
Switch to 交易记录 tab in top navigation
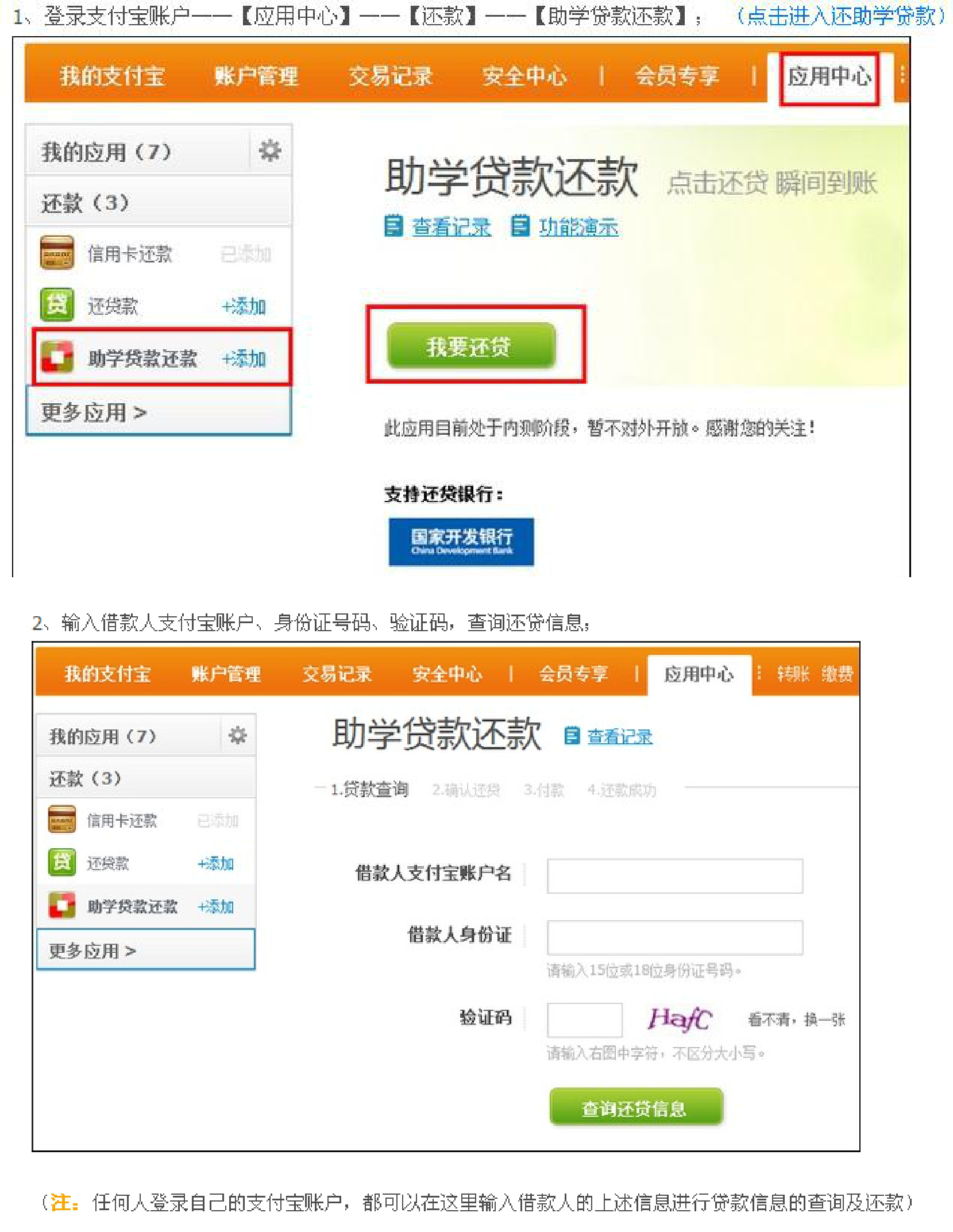pos(390,76)
